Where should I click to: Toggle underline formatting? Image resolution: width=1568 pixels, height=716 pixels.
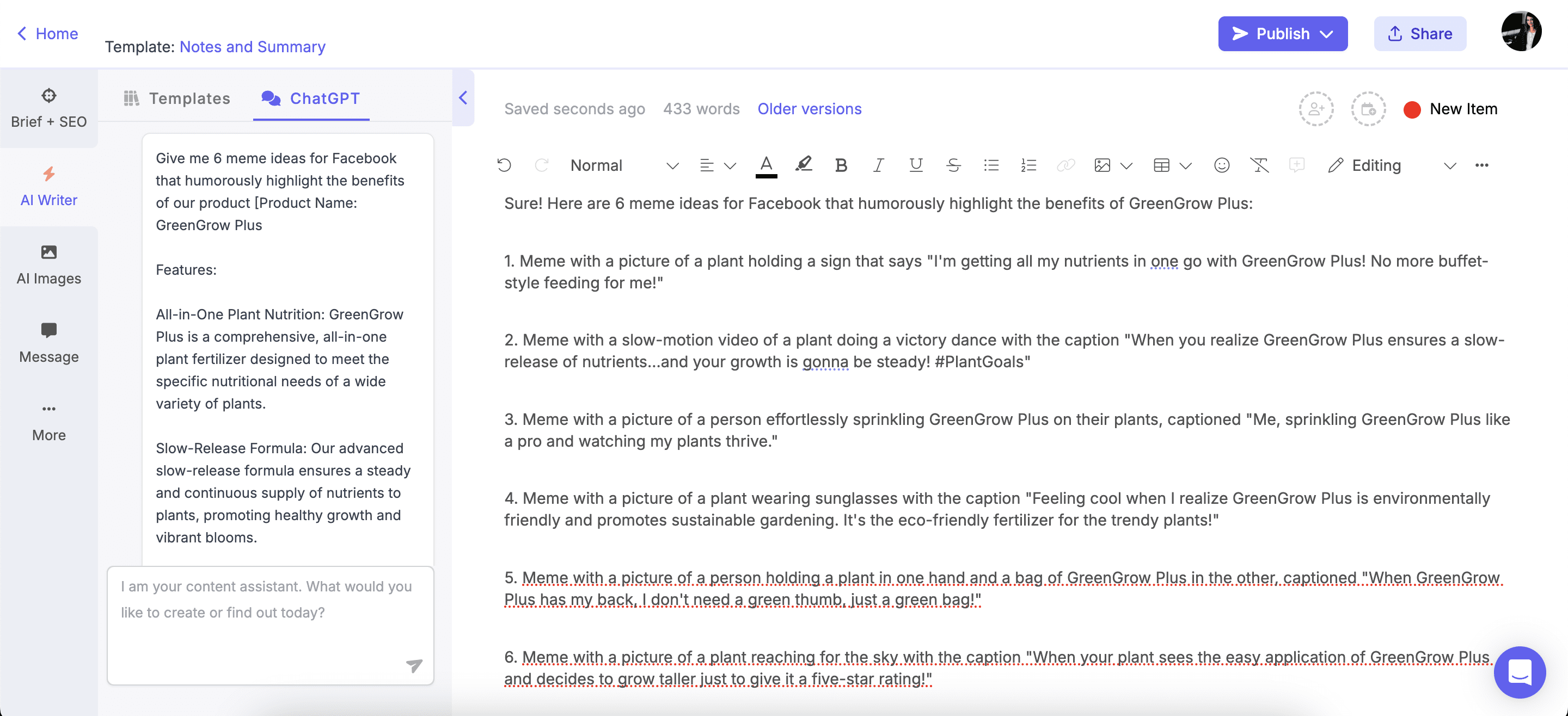[915, 165]
